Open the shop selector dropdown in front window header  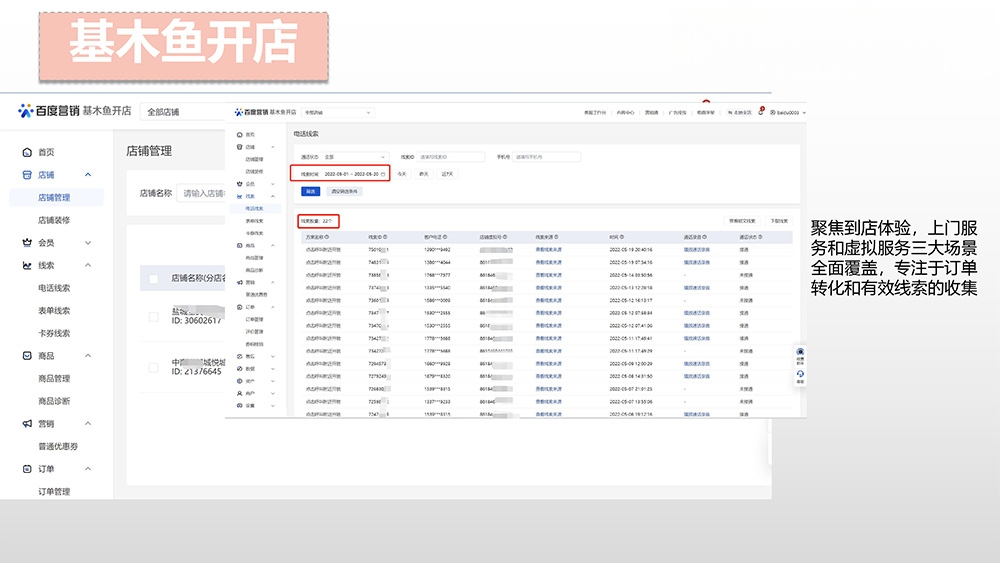337,112
